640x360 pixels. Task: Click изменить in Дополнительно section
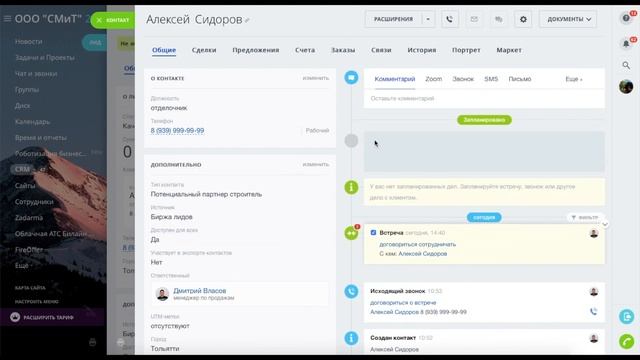(316, 164)
